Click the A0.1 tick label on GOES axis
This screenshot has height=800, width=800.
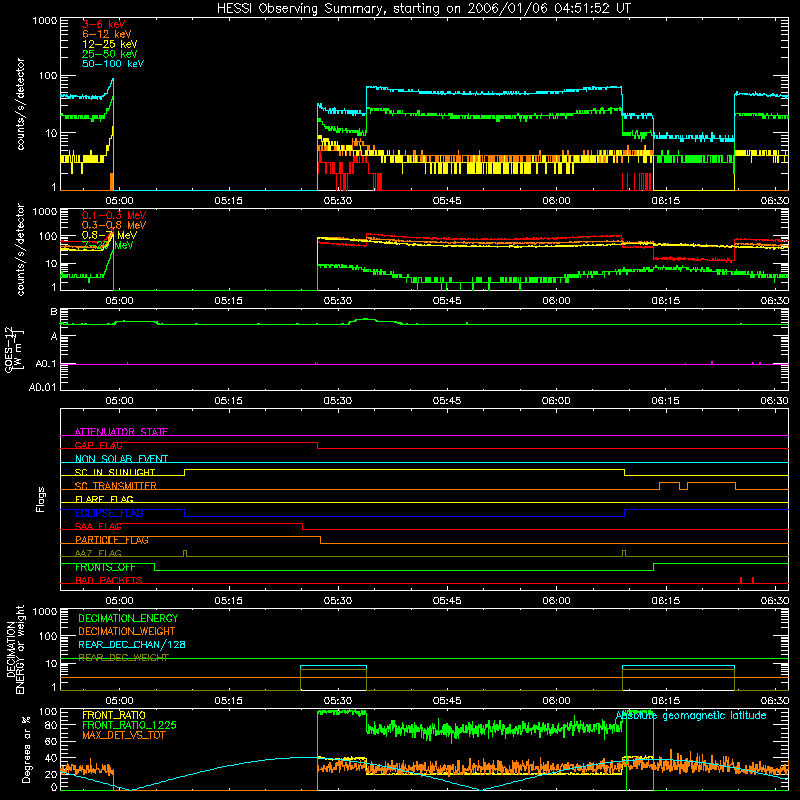point(46,364)
